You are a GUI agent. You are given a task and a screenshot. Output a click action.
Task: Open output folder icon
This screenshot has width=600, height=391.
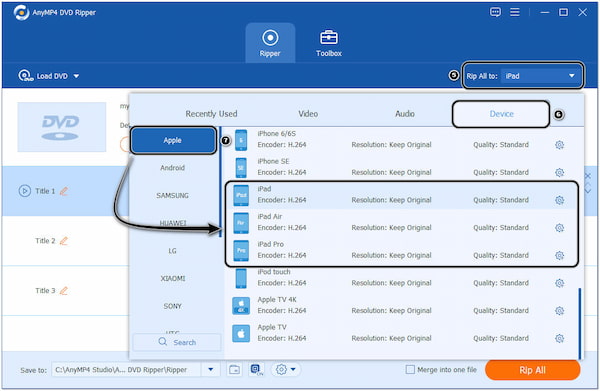(x=234, y=370)
